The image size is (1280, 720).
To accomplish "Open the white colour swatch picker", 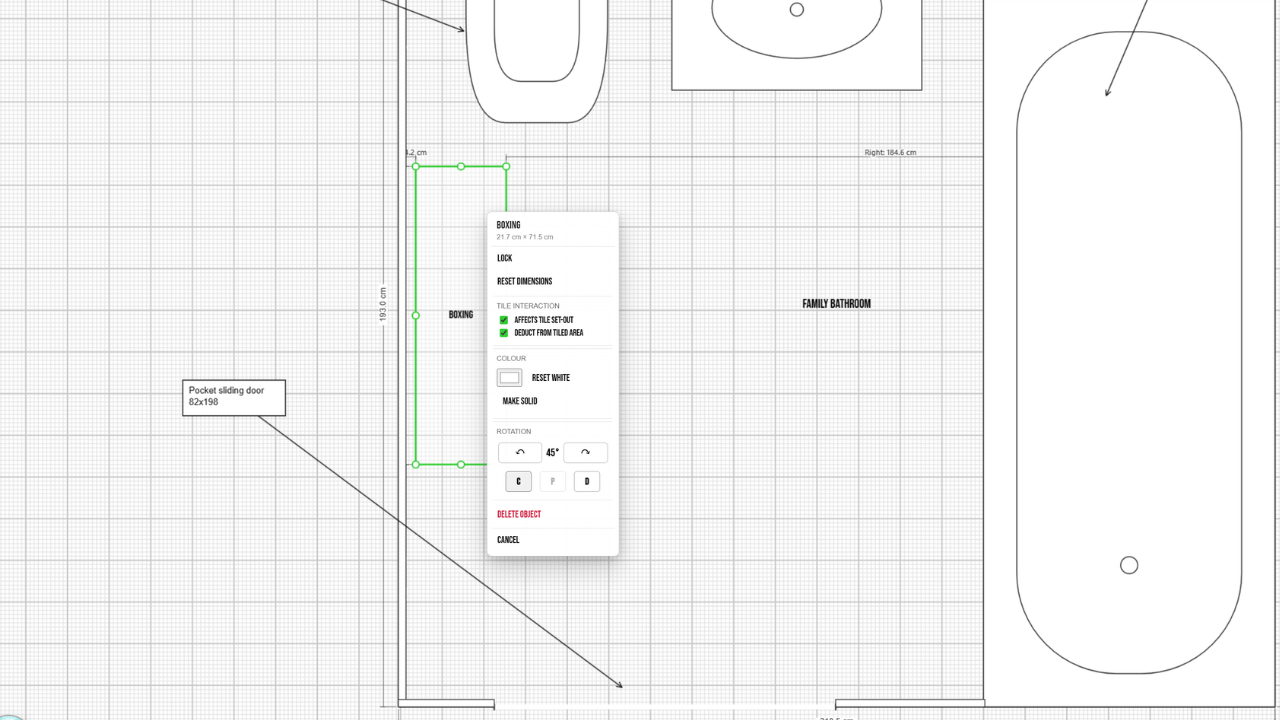I will pyautogui.click(x=510, y=378).
